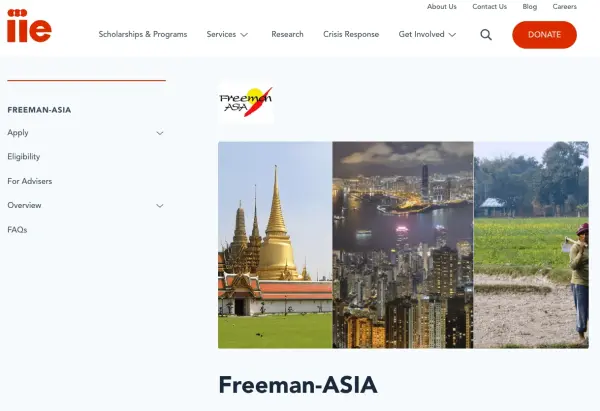Expand the Services dropdown chevron

[x=244, y=35]
